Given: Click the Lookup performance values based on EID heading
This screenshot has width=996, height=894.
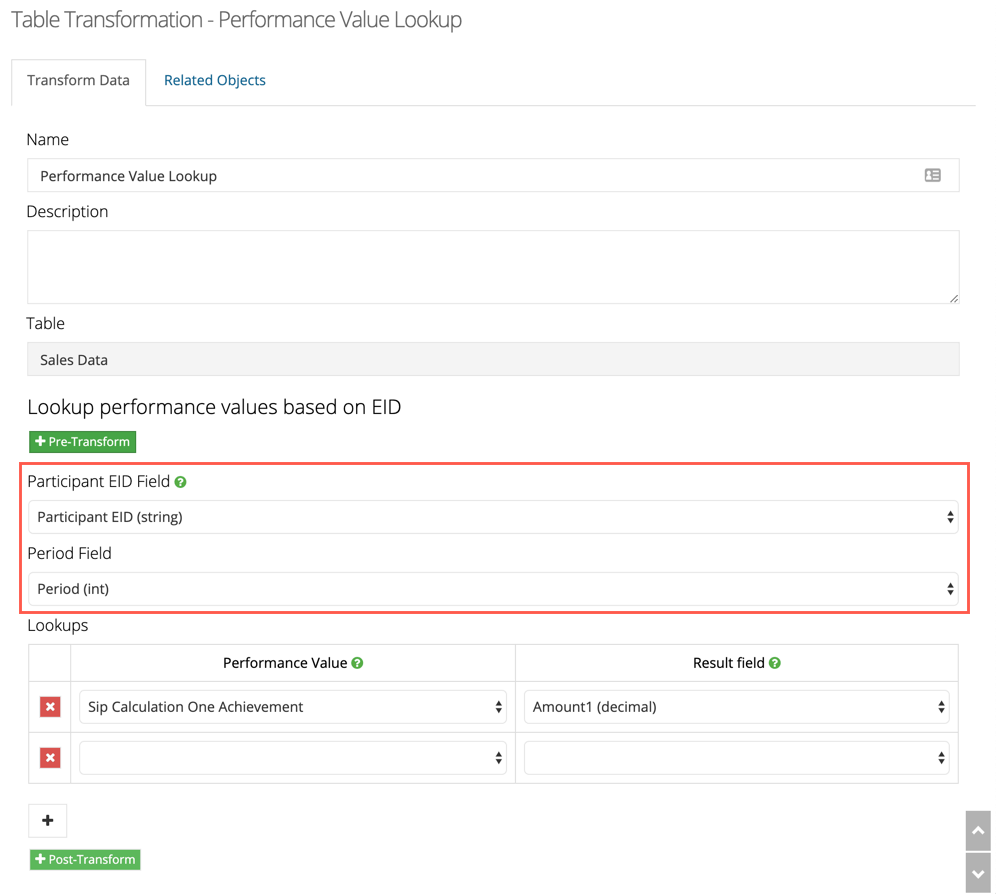Looking at the screenshot, I should tap(214, 407).
